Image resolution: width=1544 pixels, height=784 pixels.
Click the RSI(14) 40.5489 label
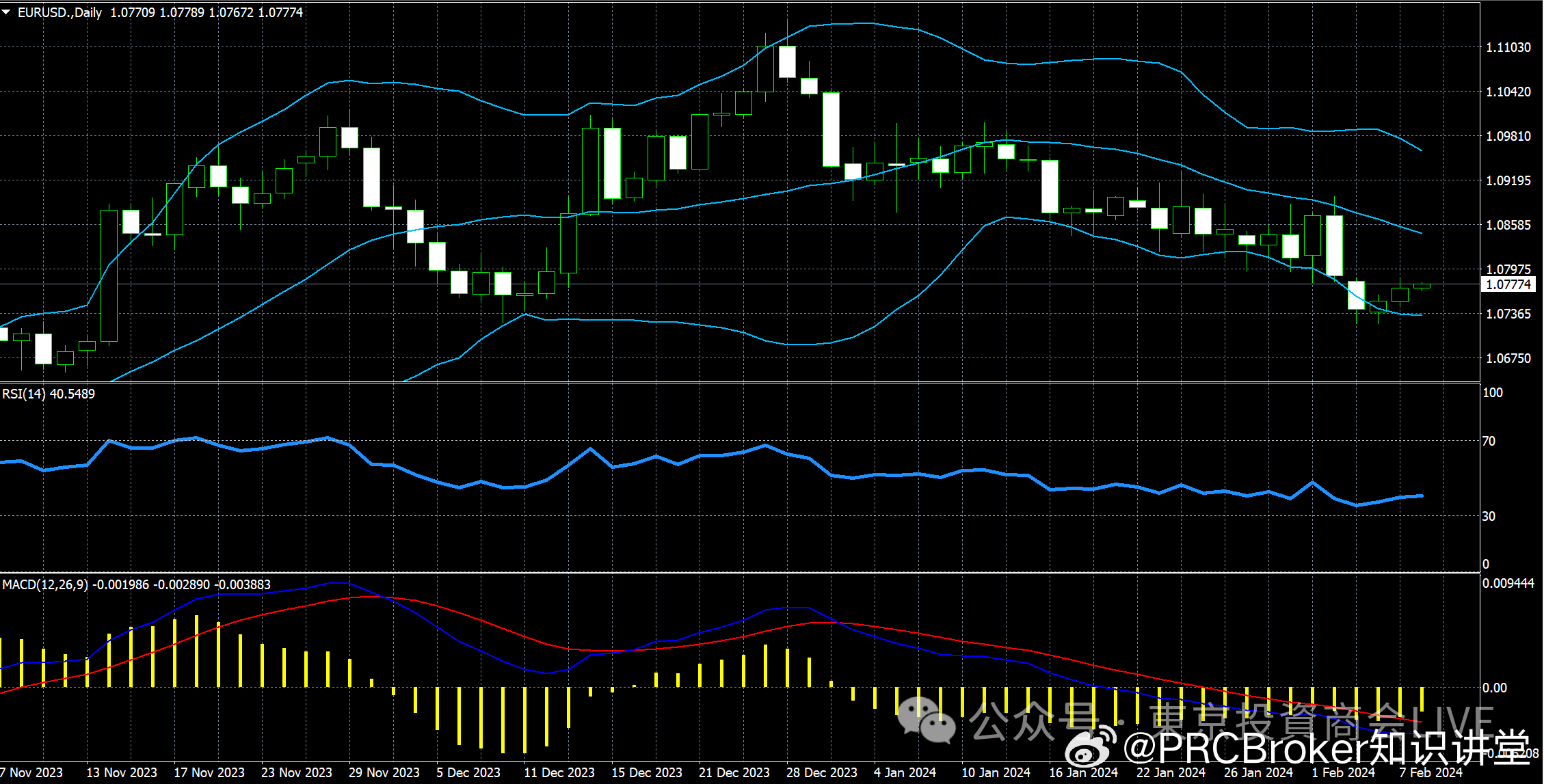pyautogui.click(x=49, y=394)
